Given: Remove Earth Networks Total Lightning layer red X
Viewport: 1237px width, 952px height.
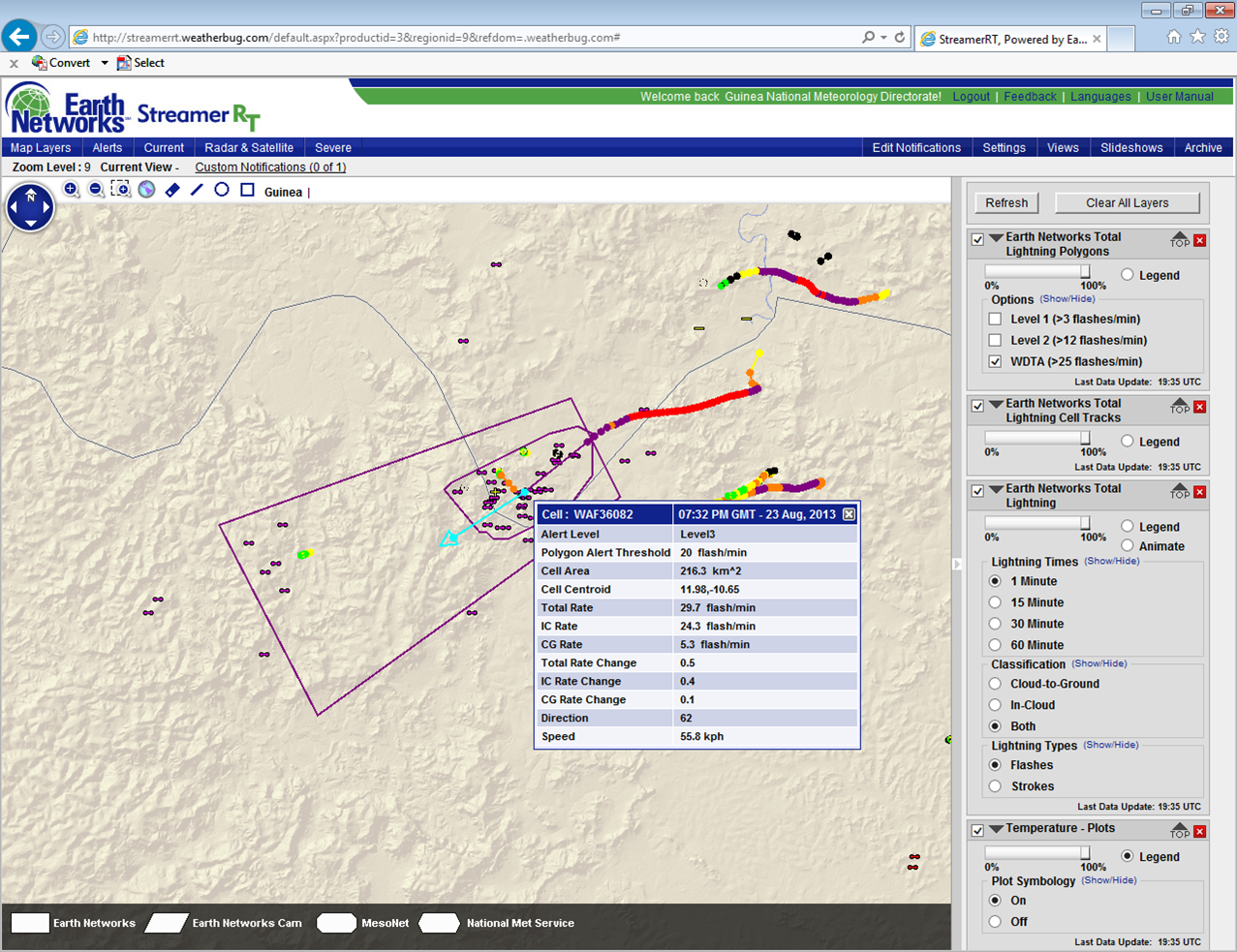Looking at the screenshot, I should click(1200, 492).
